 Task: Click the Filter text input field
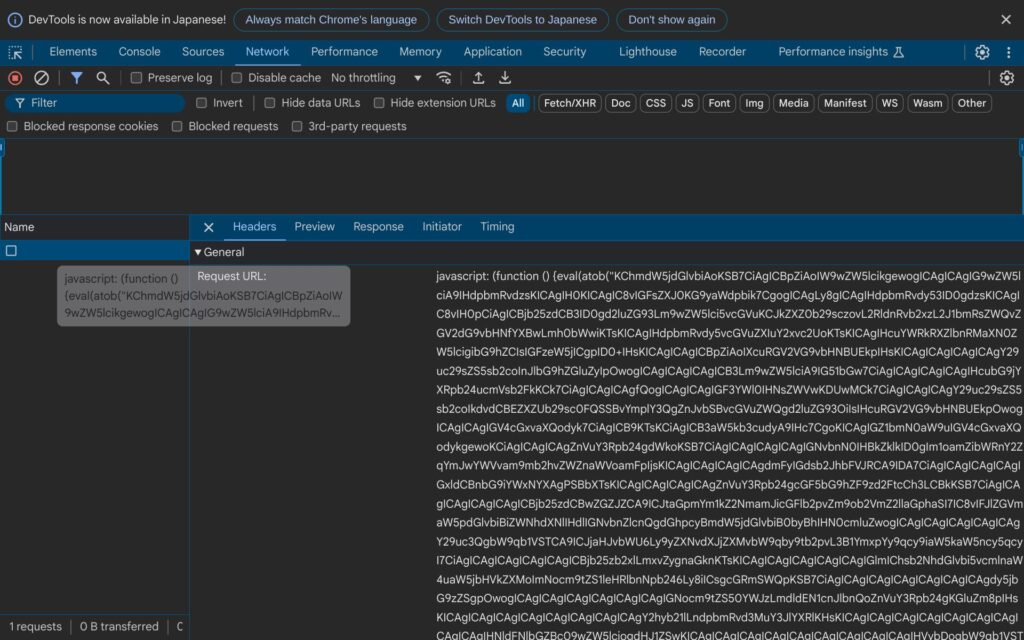(x=100, y=103)
